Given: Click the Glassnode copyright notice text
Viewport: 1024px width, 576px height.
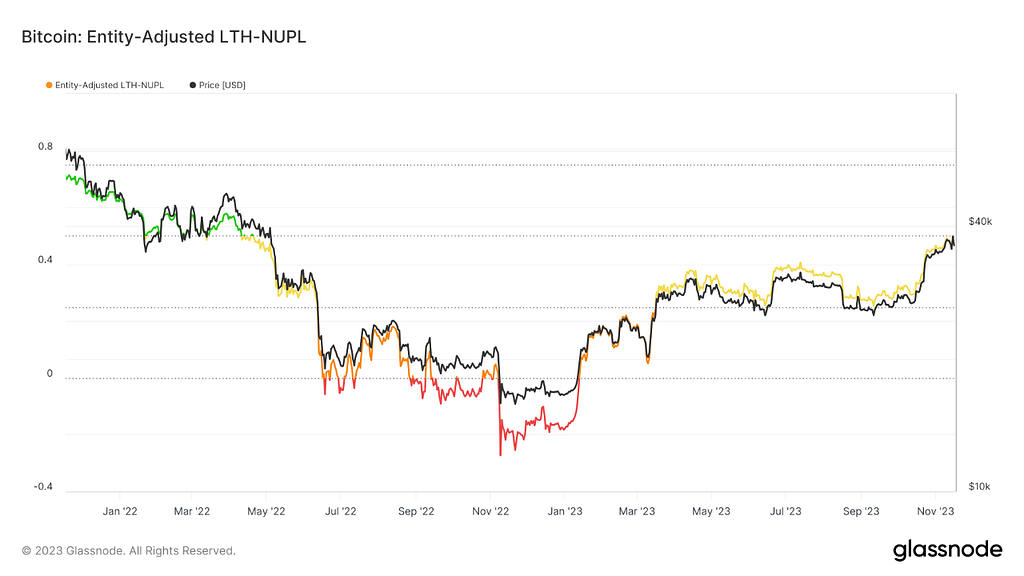Looking at the screenshot, I should (129, 551).
